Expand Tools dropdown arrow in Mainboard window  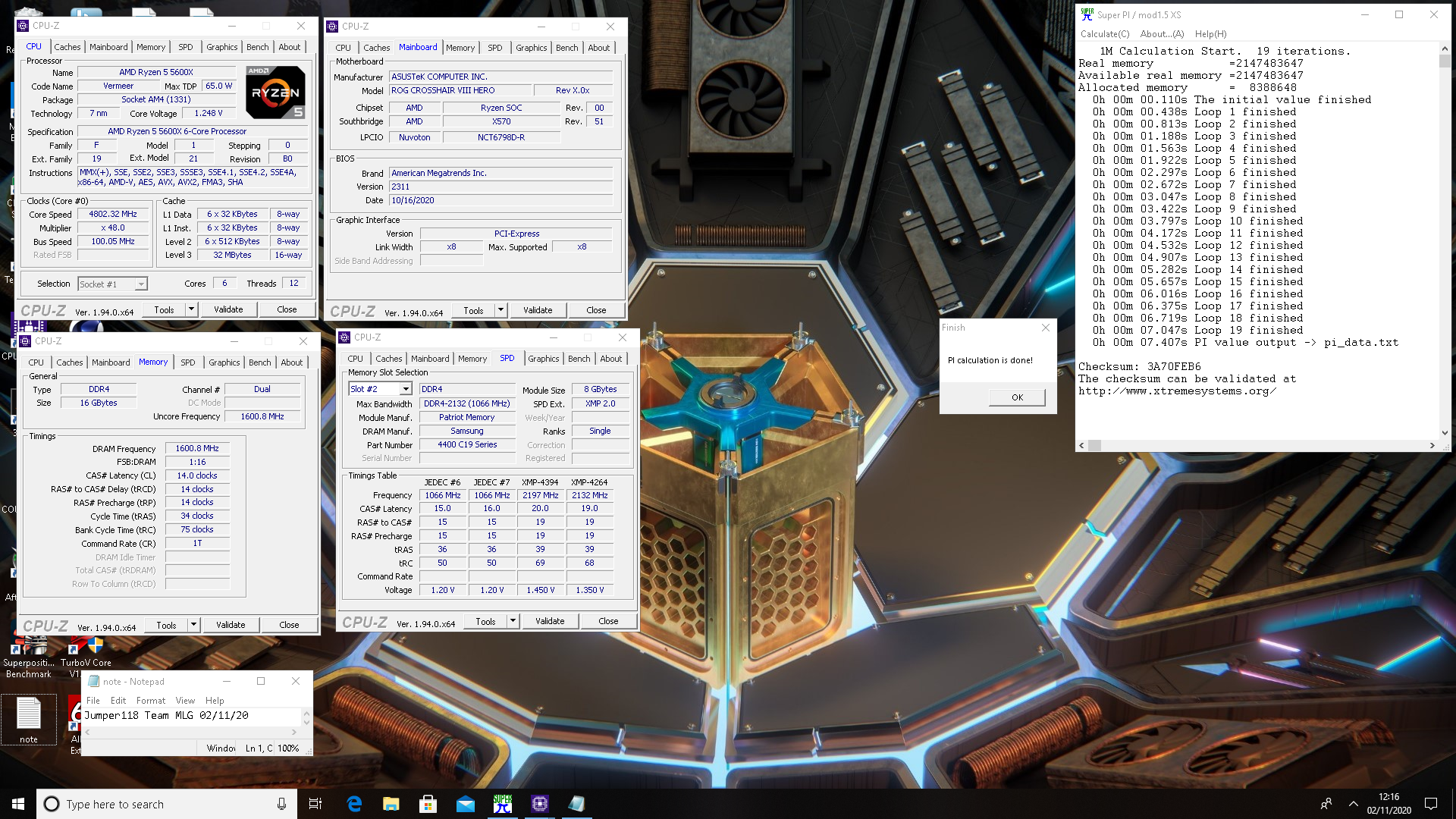coord(500,310)
